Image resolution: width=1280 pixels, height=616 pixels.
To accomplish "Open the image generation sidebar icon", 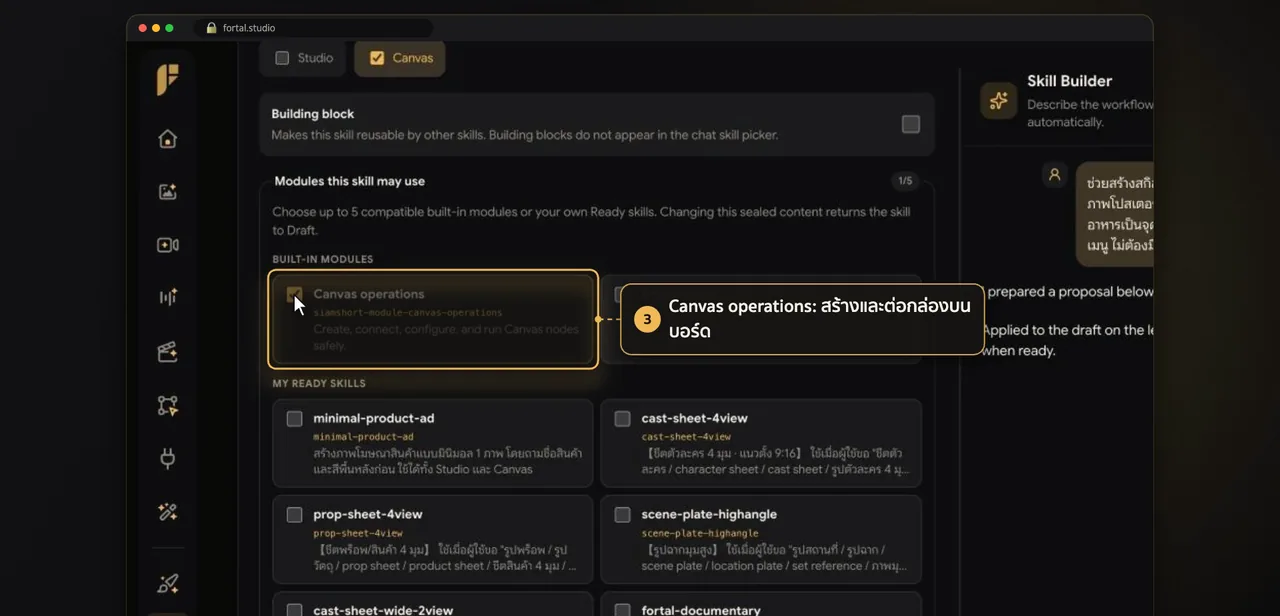I will [x=168, y=192].
